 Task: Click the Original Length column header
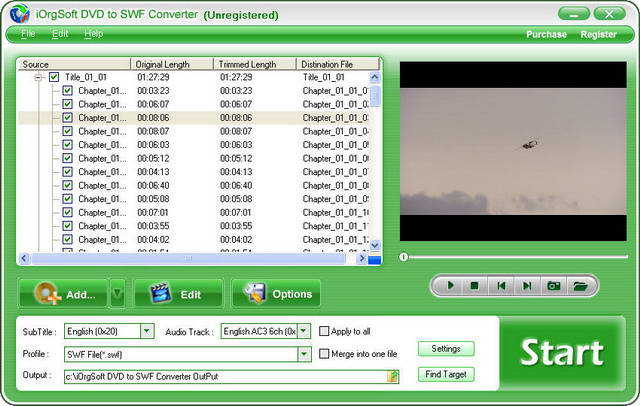pyautogui.click(x=172, y=64)
